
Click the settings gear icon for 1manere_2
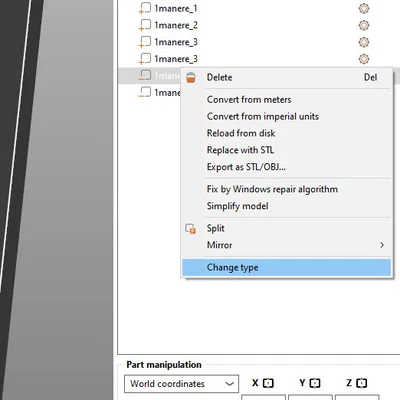[x=364, y=25]
